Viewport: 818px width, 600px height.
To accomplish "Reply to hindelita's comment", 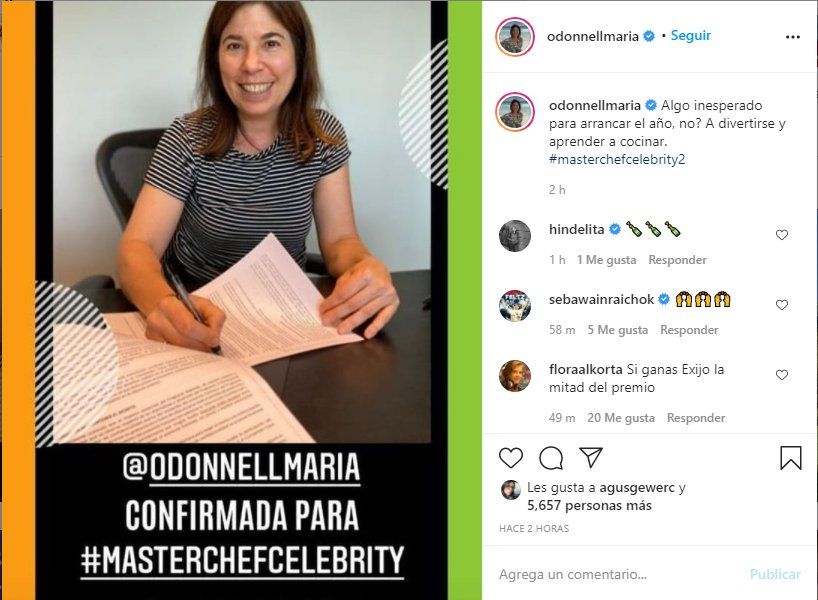I will (x=677, y=260).
